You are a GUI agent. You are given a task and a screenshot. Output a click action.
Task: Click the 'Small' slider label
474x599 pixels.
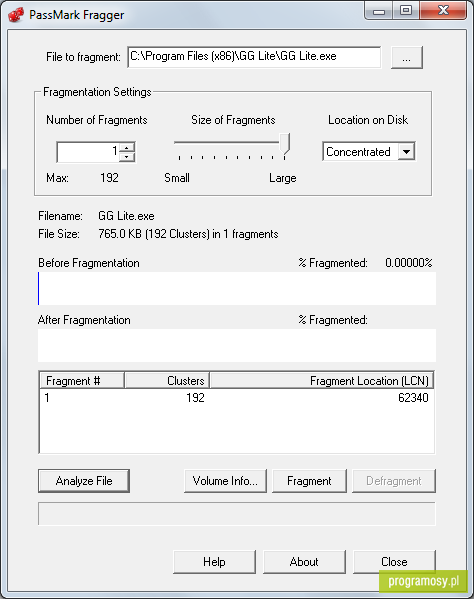pos(177,178)
